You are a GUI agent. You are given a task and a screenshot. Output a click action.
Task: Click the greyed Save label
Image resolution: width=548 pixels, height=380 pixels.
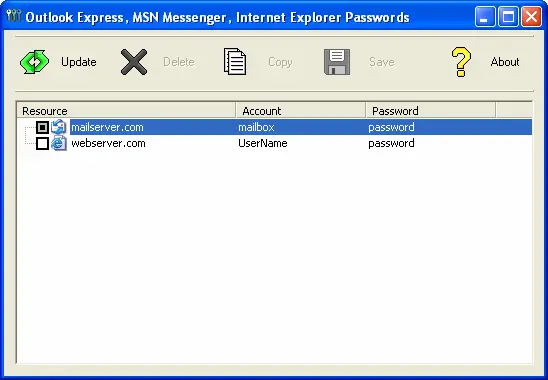coord(382,62)
